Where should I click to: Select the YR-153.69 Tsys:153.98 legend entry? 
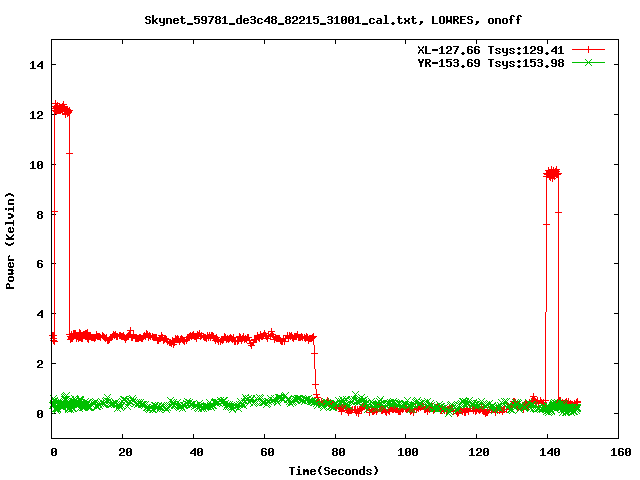point(490,63)
